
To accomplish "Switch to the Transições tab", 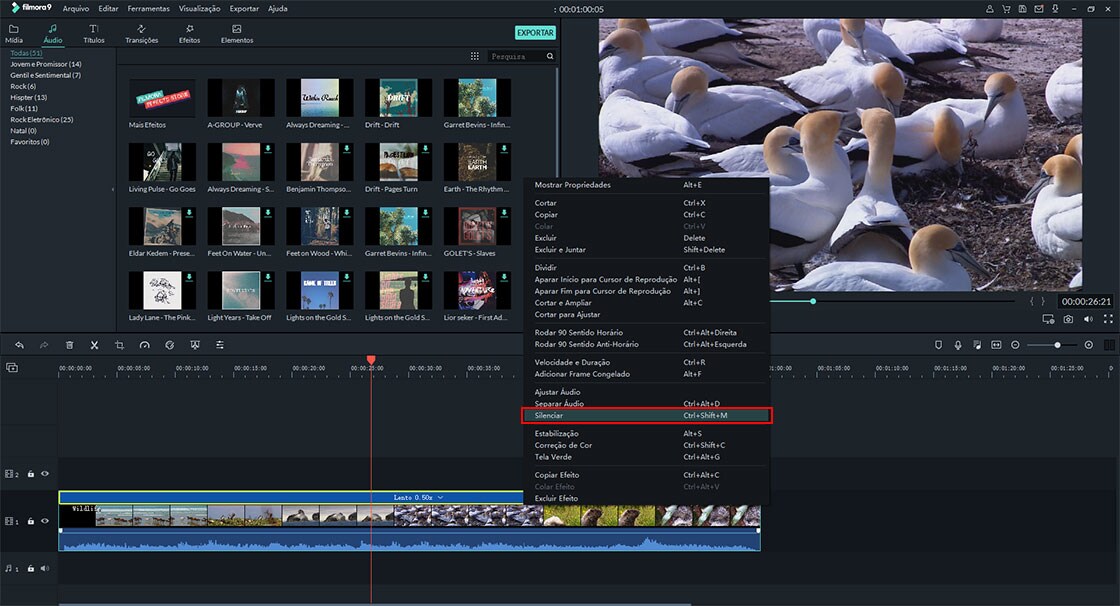I will [x=141, y=34].
